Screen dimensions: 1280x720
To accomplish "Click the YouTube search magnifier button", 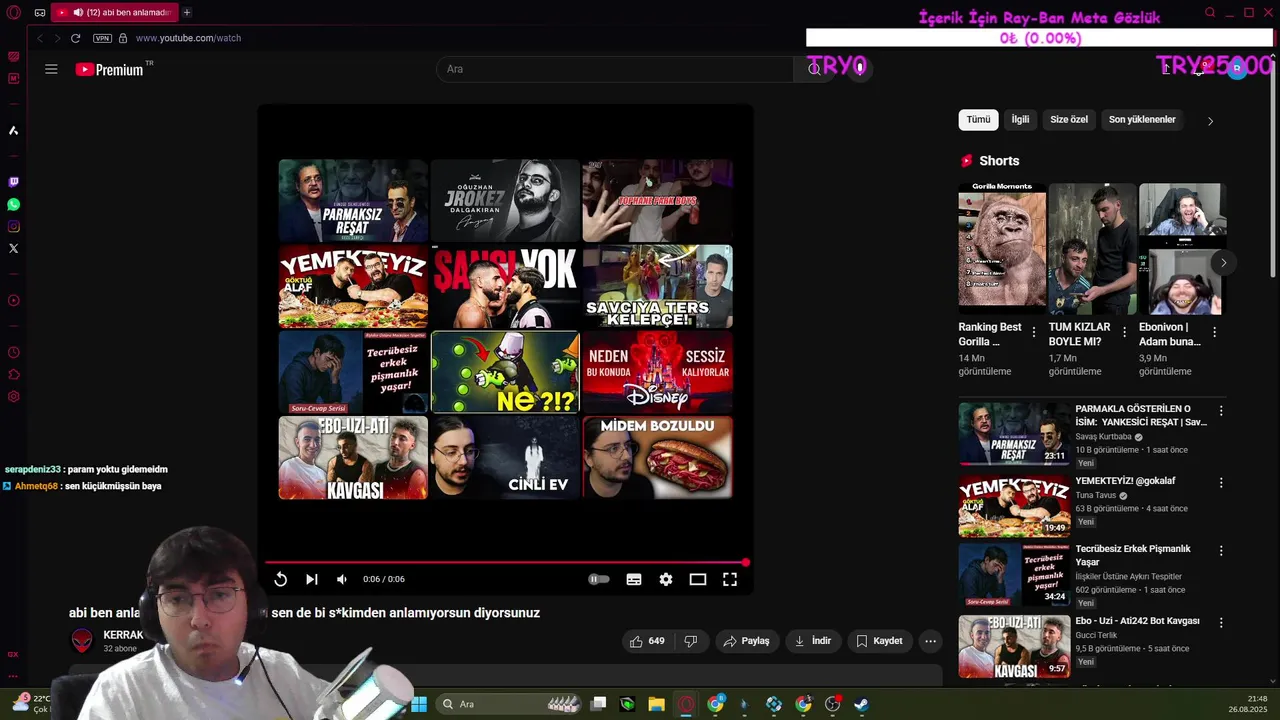I will coord(814,69).
